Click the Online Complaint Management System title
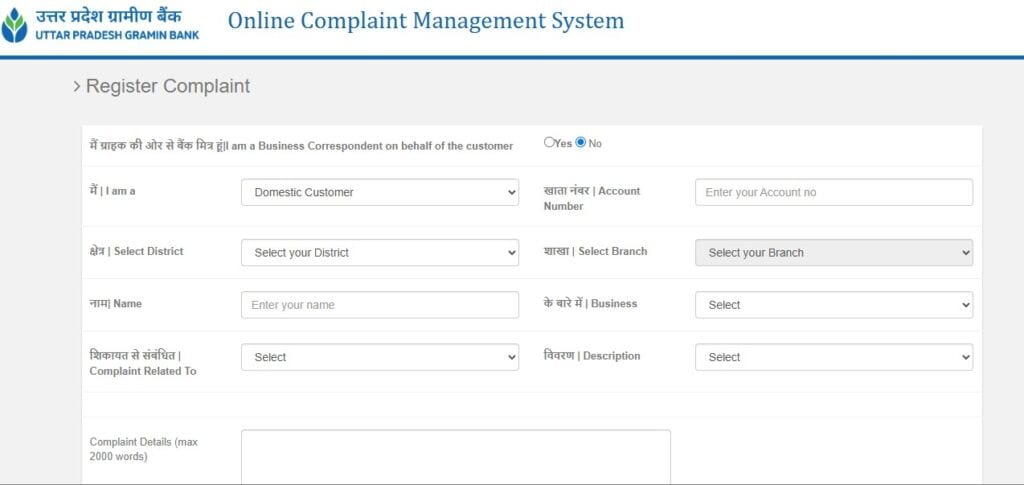This screenshot has height=485, width=1024. point(426,21)
